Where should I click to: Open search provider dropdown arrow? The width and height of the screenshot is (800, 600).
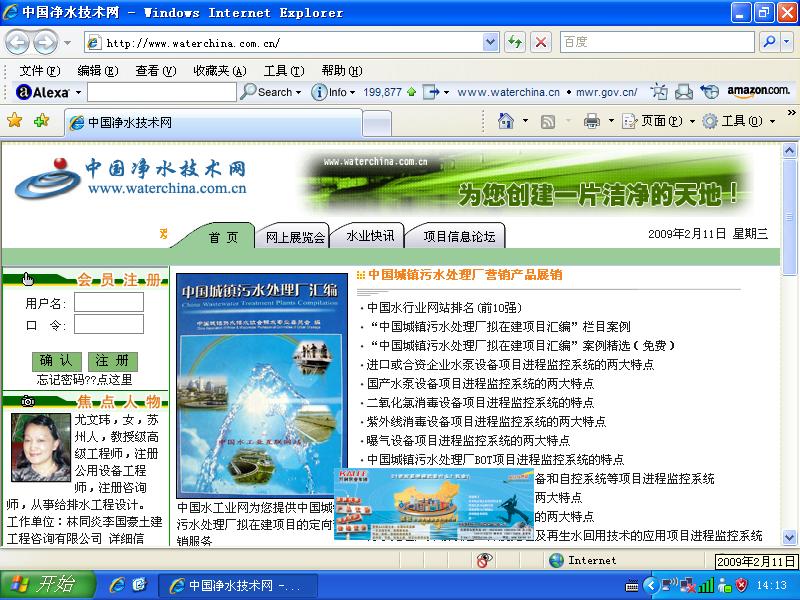788,42
